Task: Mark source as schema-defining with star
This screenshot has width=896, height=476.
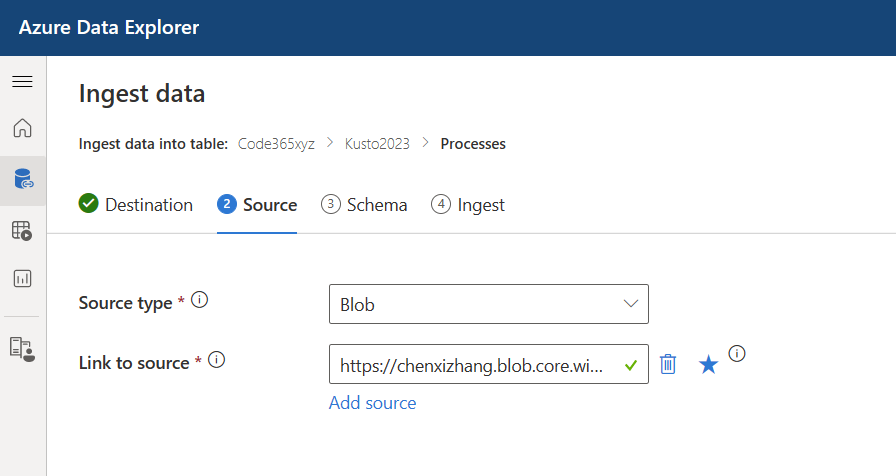Action: [x=708, y=364]
